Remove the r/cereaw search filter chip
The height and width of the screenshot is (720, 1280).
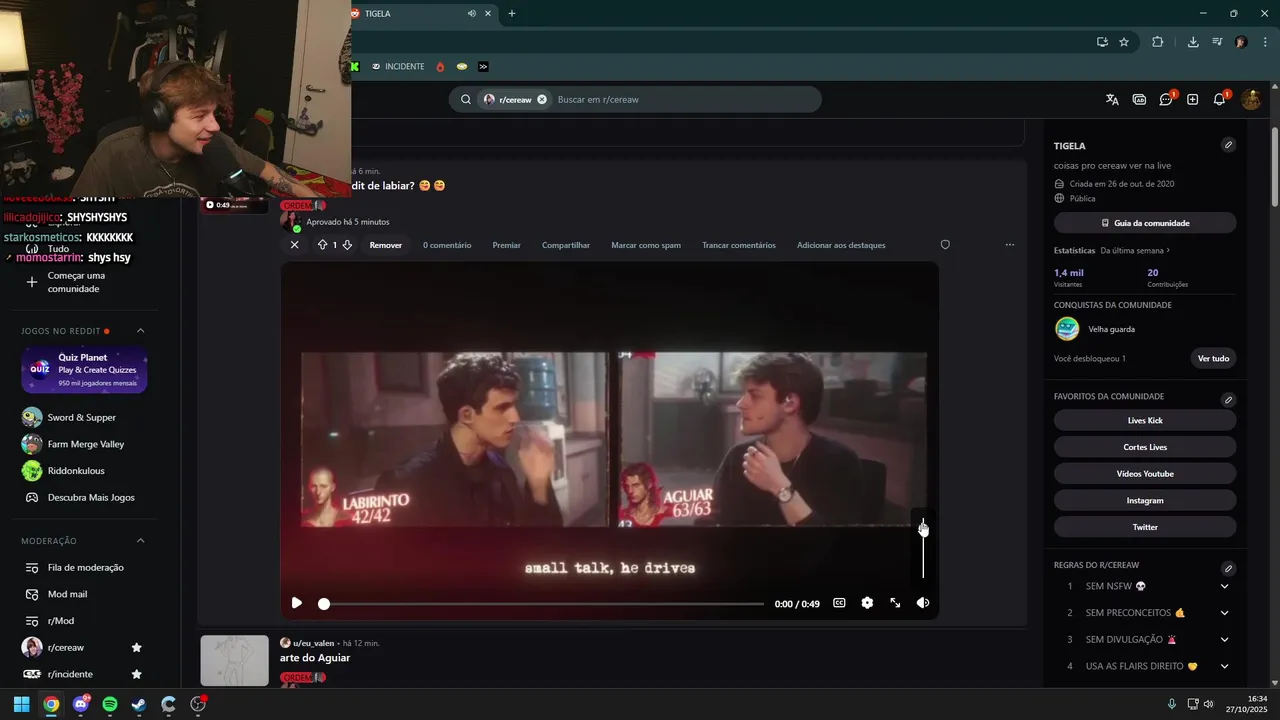[x=542, y=99]
